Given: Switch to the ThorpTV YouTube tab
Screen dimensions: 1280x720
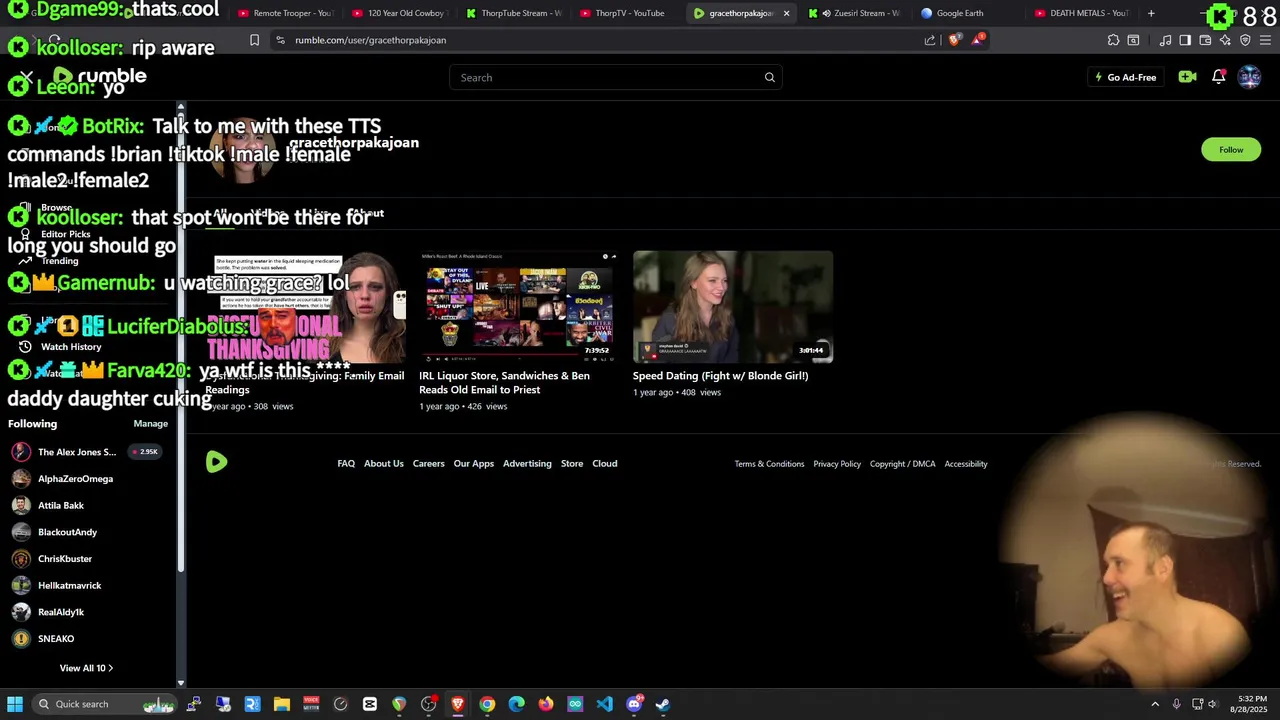Looking at the screenshot, I should point(627,13).
